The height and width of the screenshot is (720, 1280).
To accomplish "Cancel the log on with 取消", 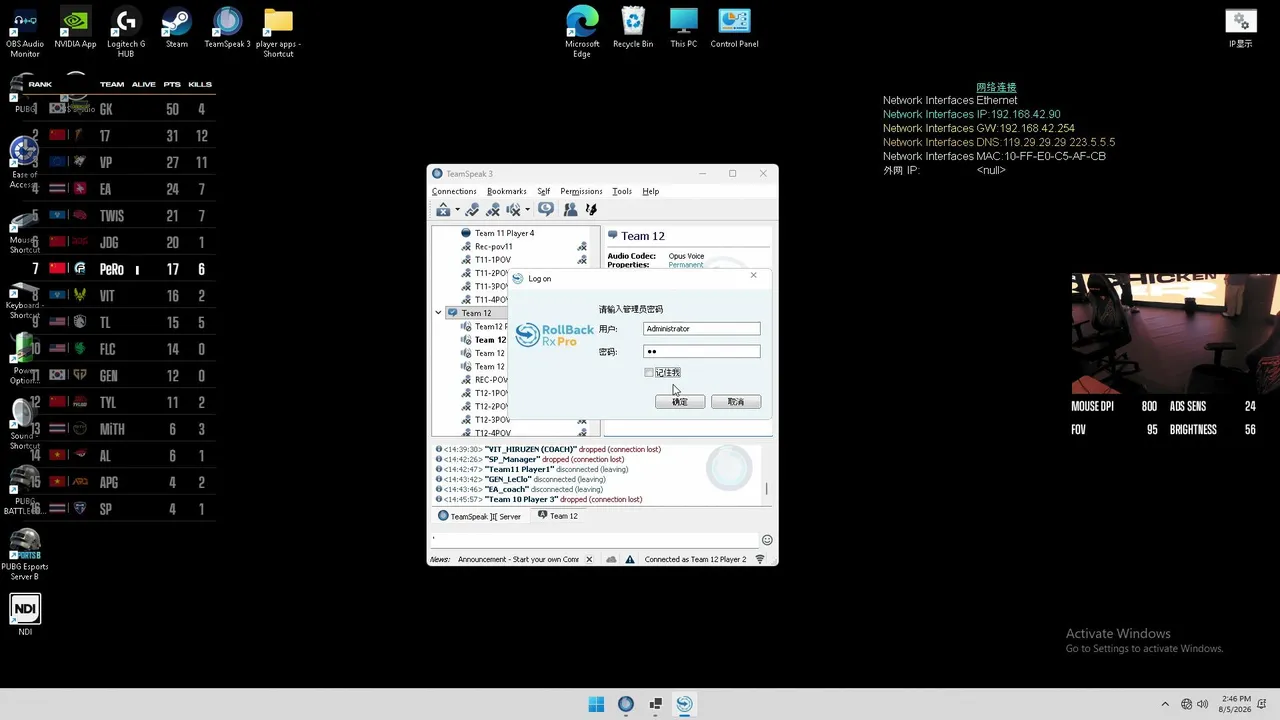I will coord(736,402).
